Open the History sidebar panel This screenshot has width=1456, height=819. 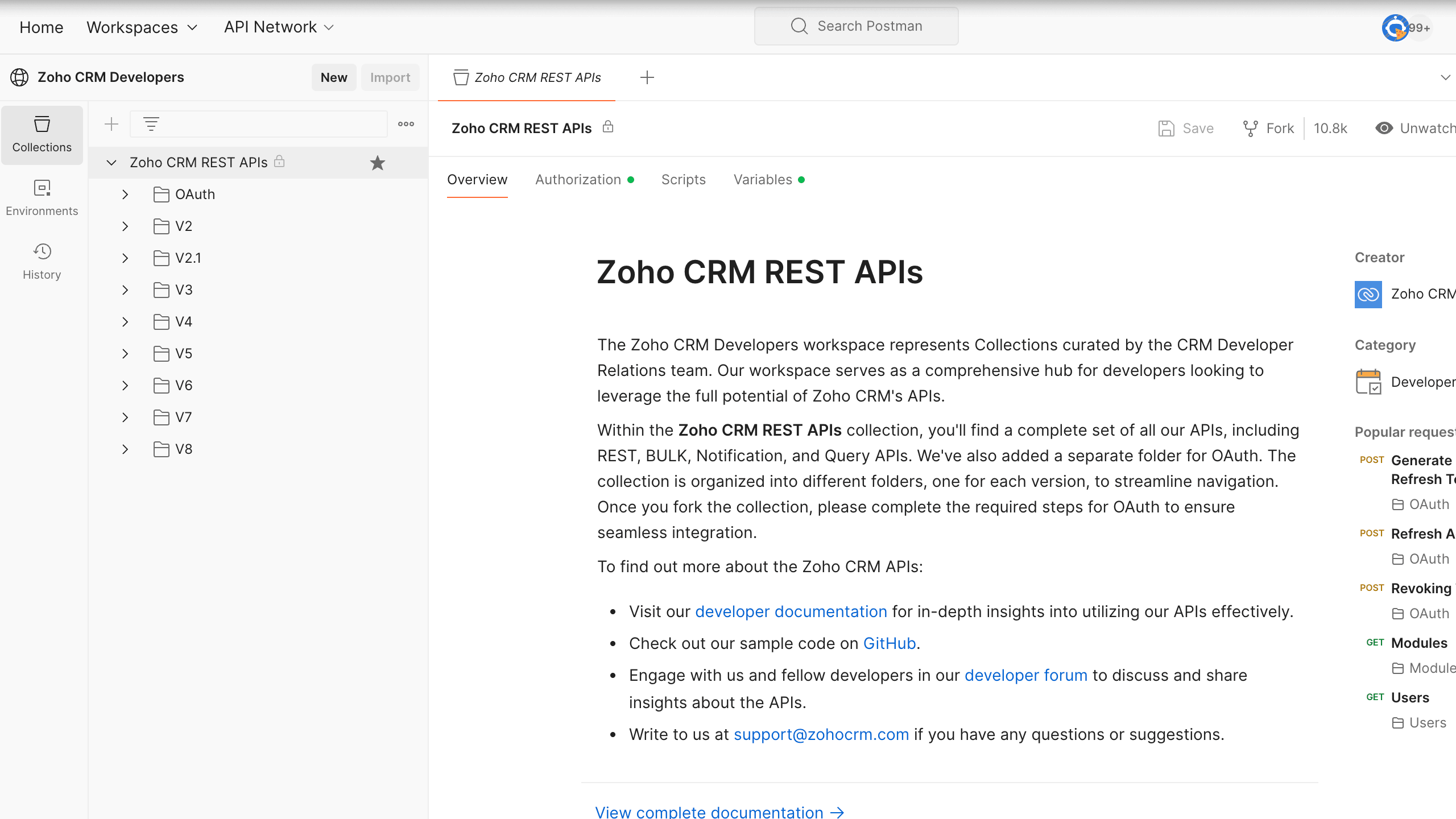42,262
